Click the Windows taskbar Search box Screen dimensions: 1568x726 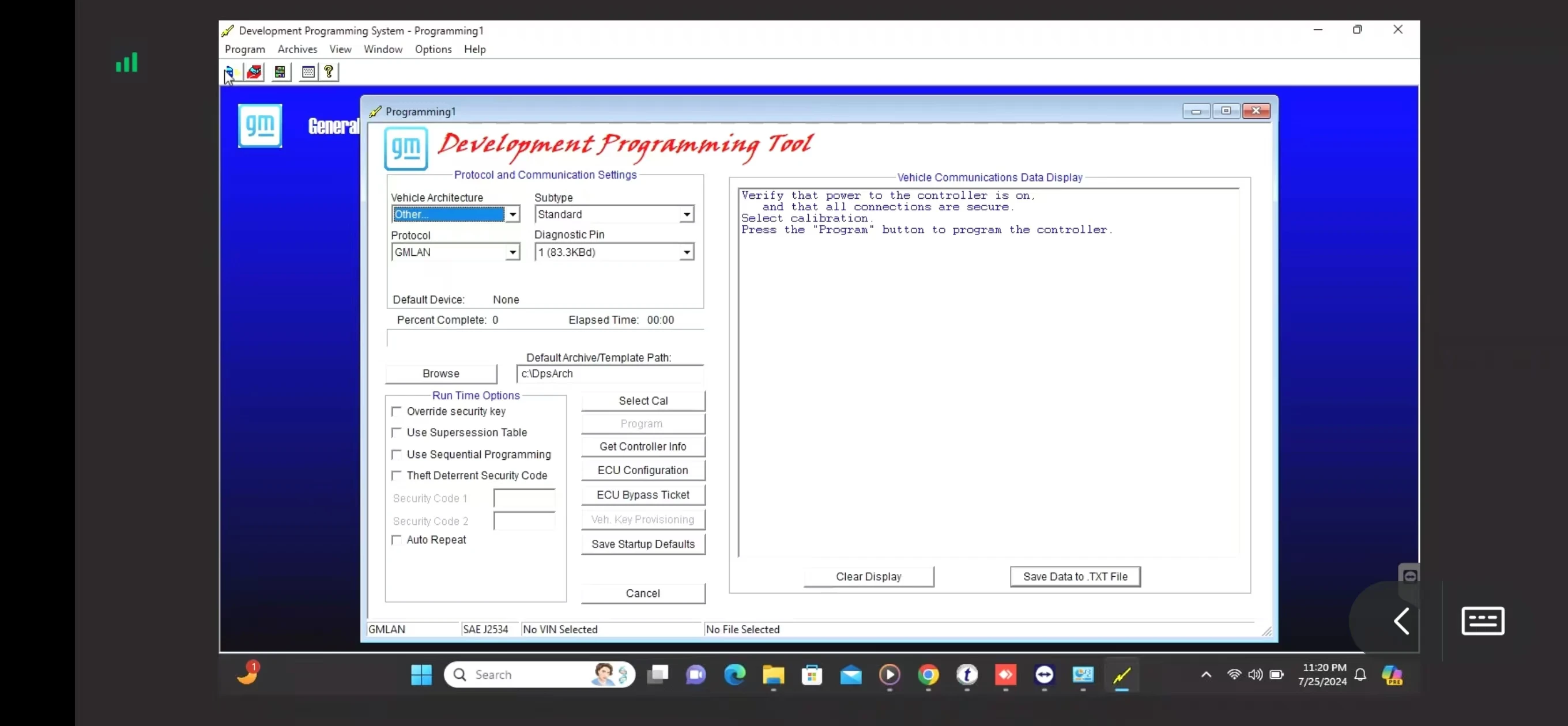pyautogui.click(x=540, y=674)
